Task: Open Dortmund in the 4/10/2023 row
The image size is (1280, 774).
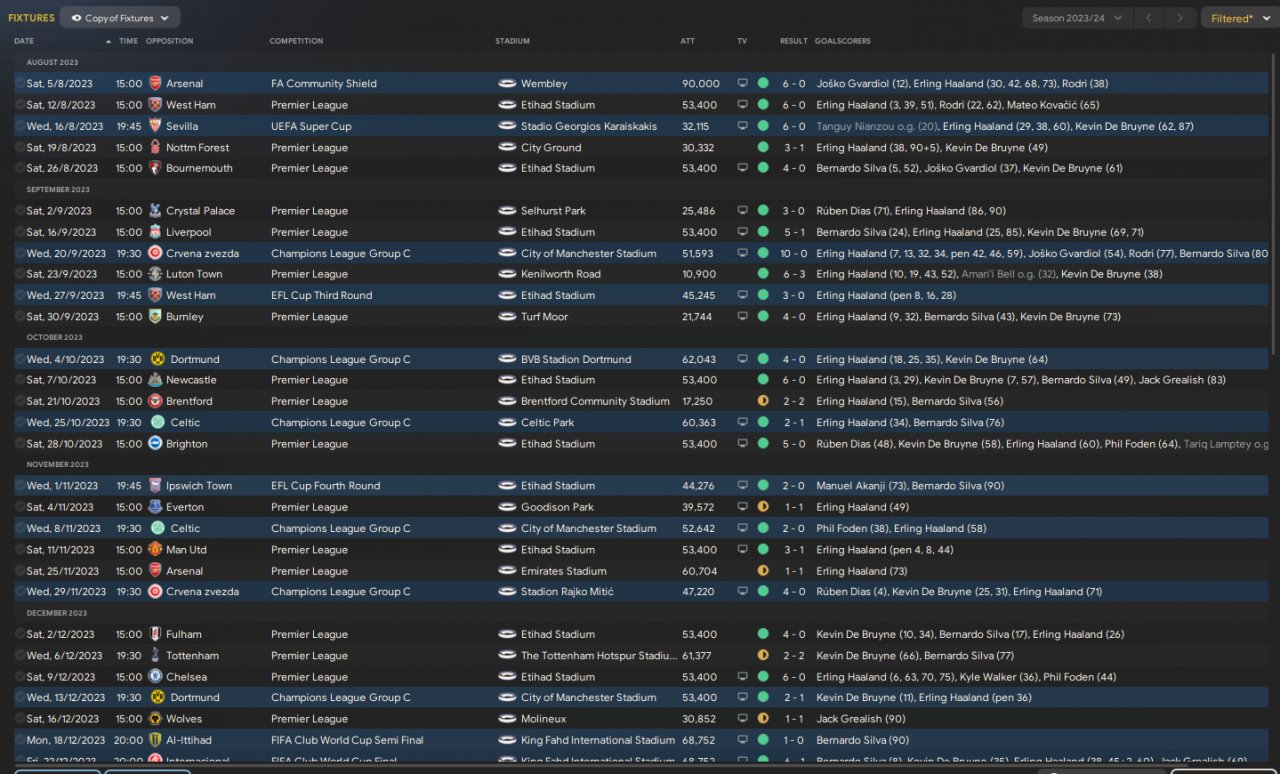Action: [x=195, y=359]
